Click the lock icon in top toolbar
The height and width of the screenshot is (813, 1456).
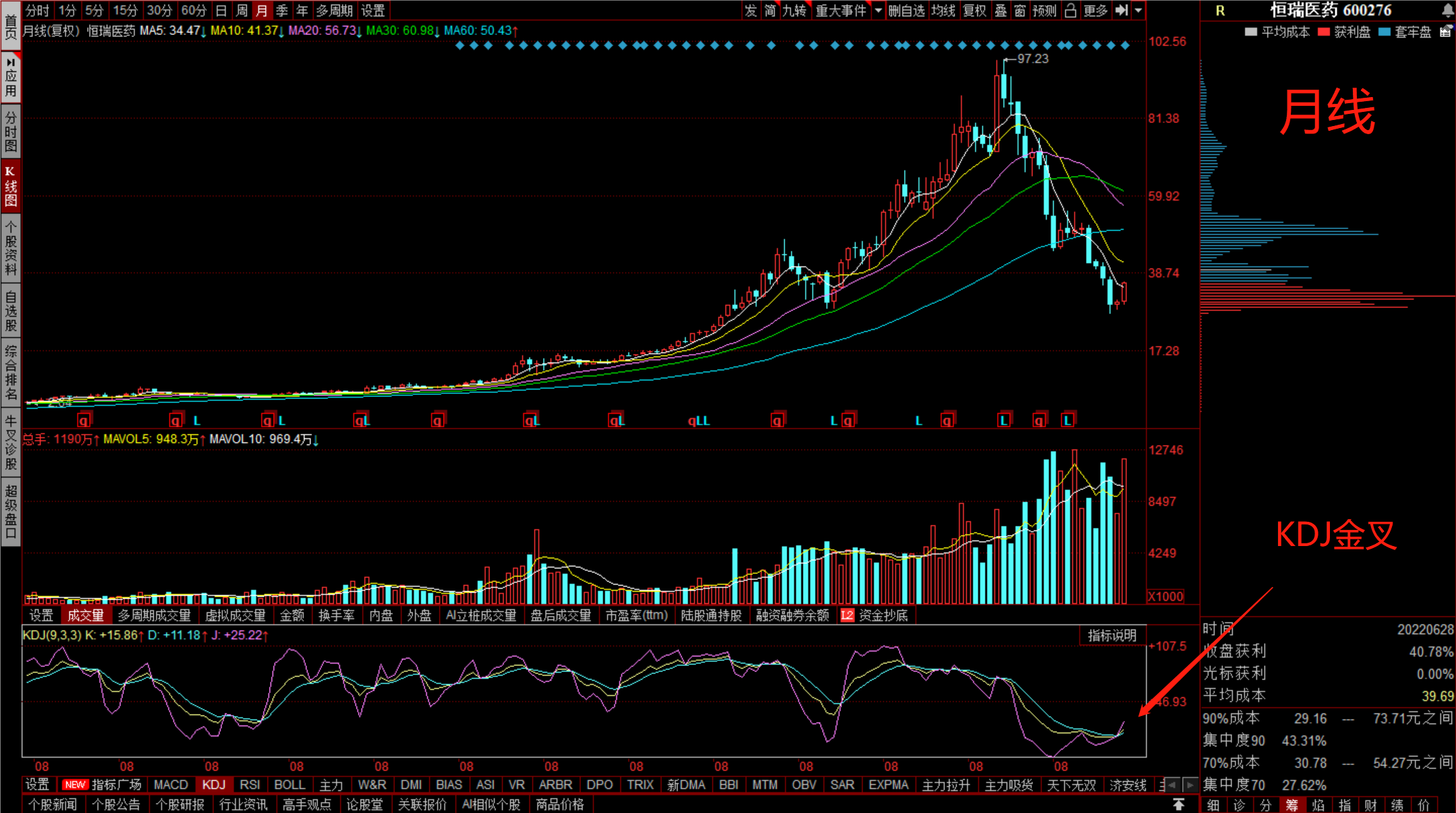coord(1070,10)
